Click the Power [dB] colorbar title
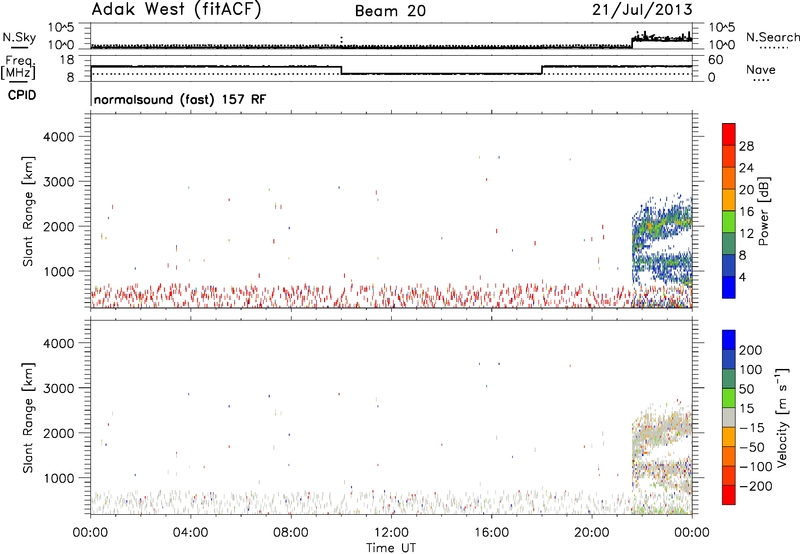 click(763, 211)
